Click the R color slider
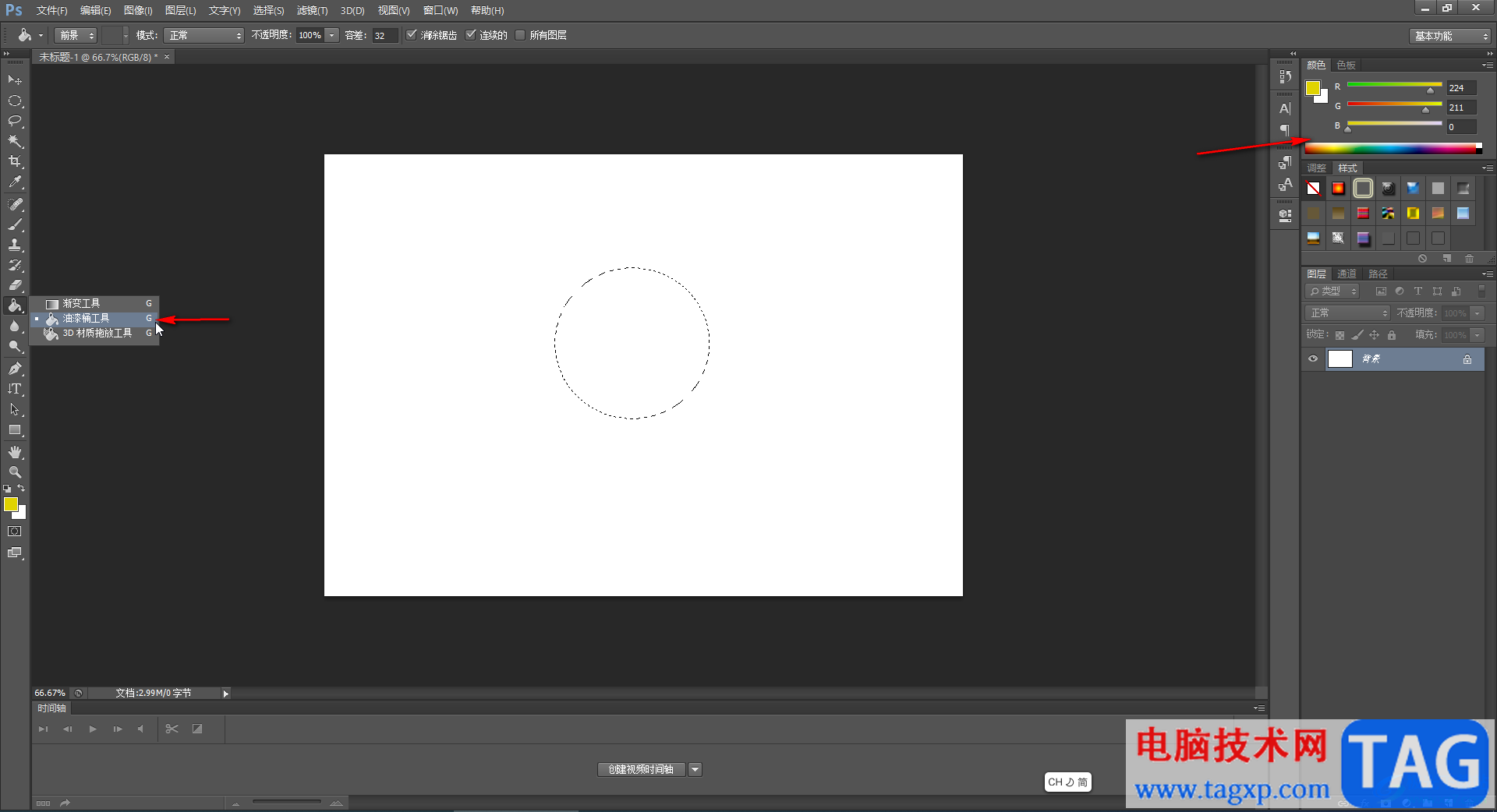The image size is (1497, 812). click(x=1394, y=85)
